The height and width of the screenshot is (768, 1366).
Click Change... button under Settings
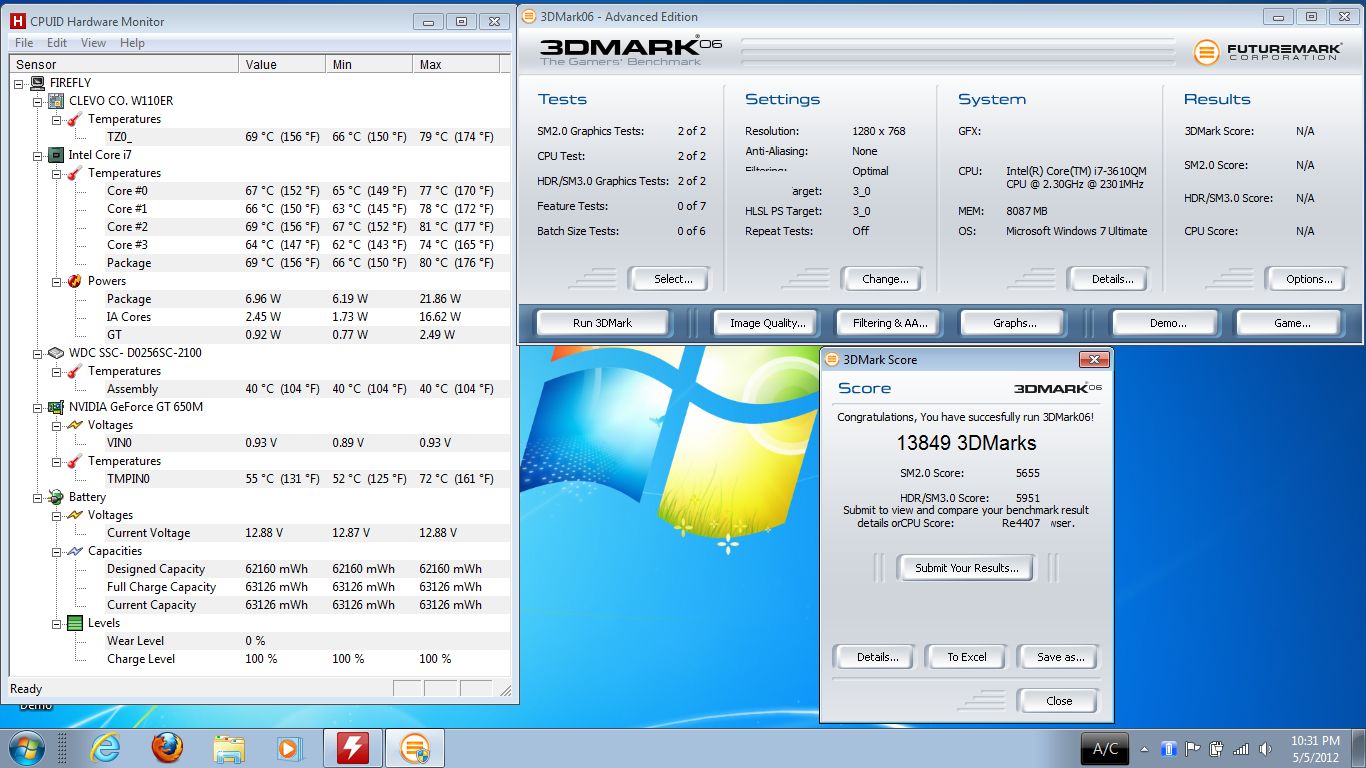[x=882, y=279]
